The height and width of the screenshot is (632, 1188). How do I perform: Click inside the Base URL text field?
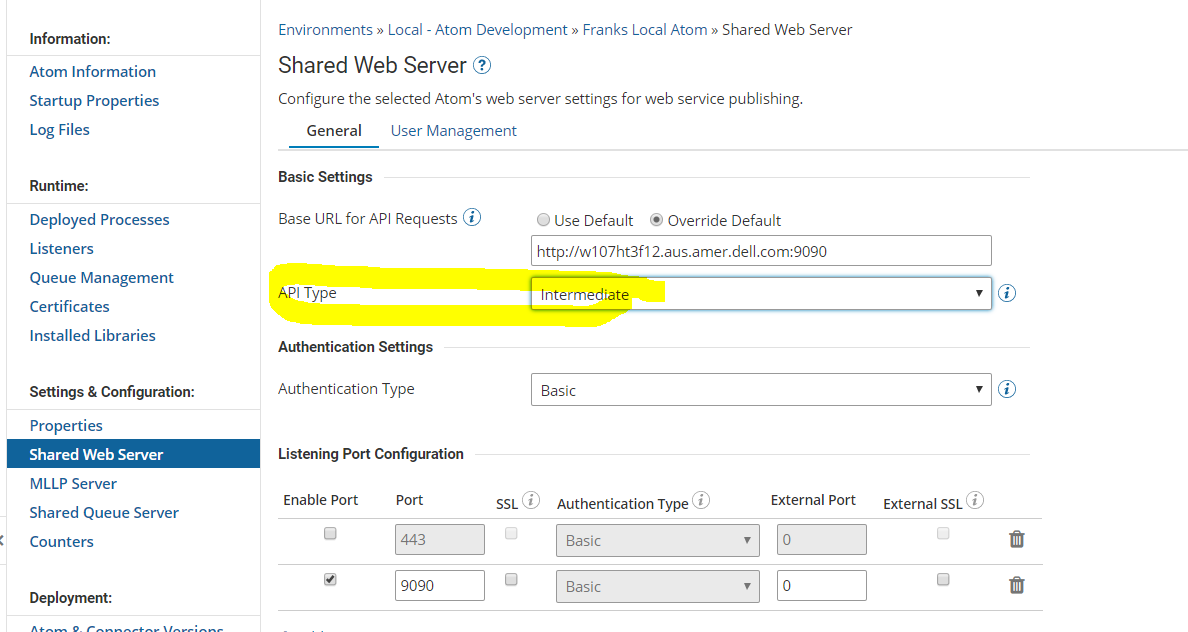[760, 250]
